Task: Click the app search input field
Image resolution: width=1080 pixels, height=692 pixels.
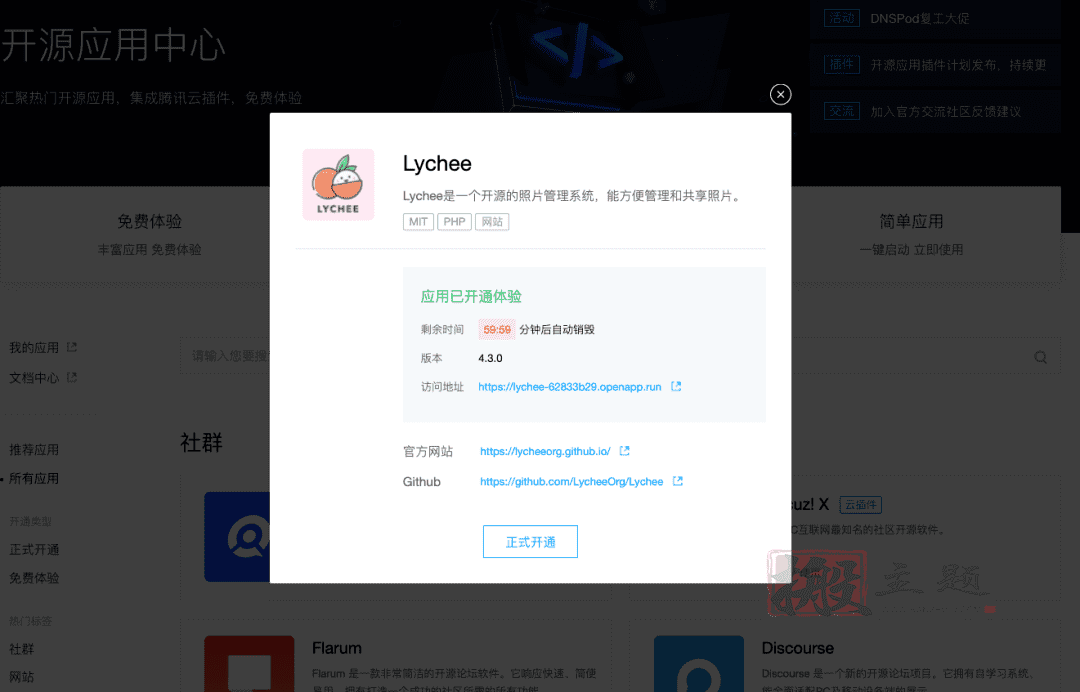Action: pos(620,356)
